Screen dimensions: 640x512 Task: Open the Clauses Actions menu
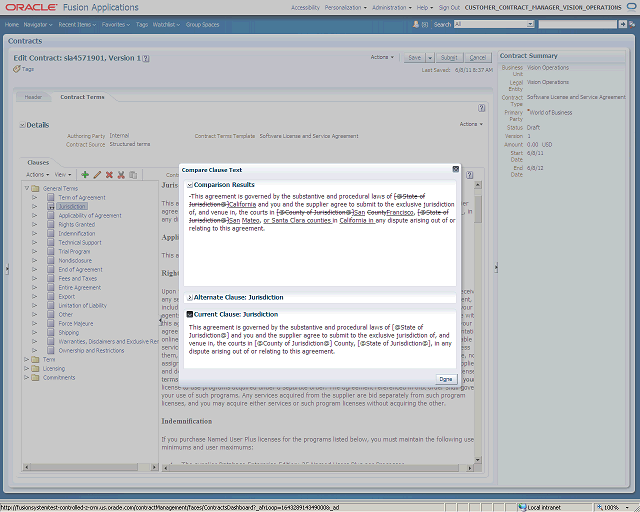pos(38,175)
